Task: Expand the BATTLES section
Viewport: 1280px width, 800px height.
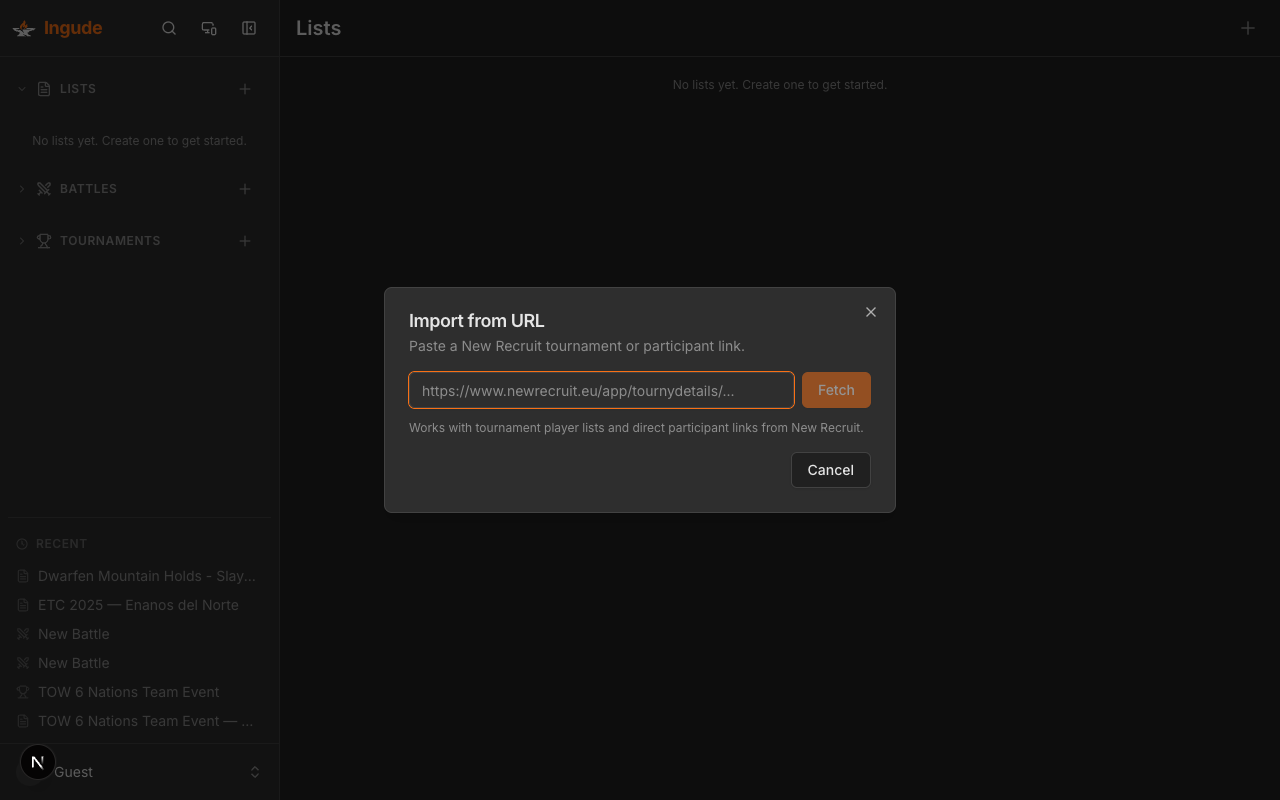Action: [x=21, y=188]
